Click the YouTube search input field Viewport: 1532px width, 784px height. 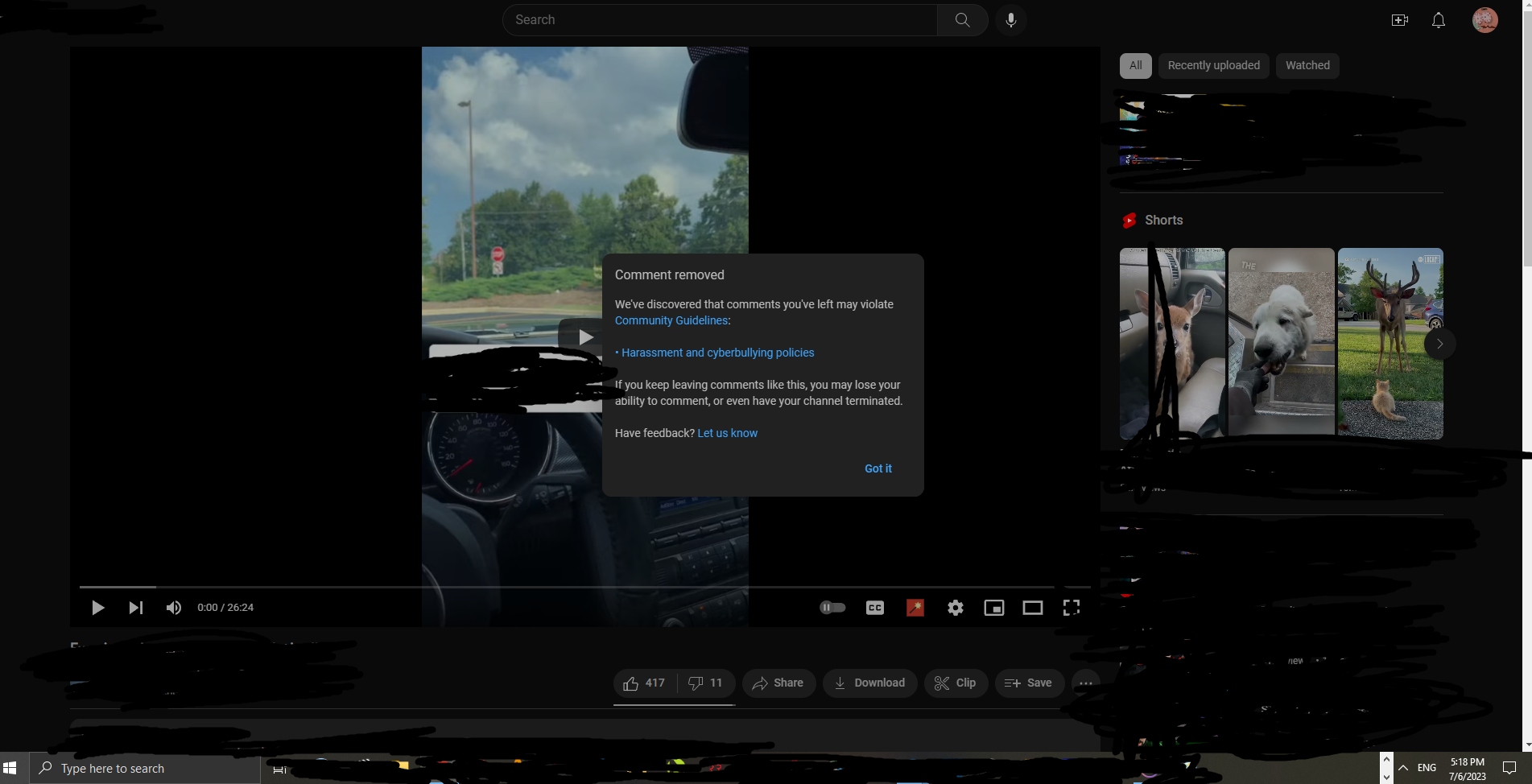click(x=719, y=20)
